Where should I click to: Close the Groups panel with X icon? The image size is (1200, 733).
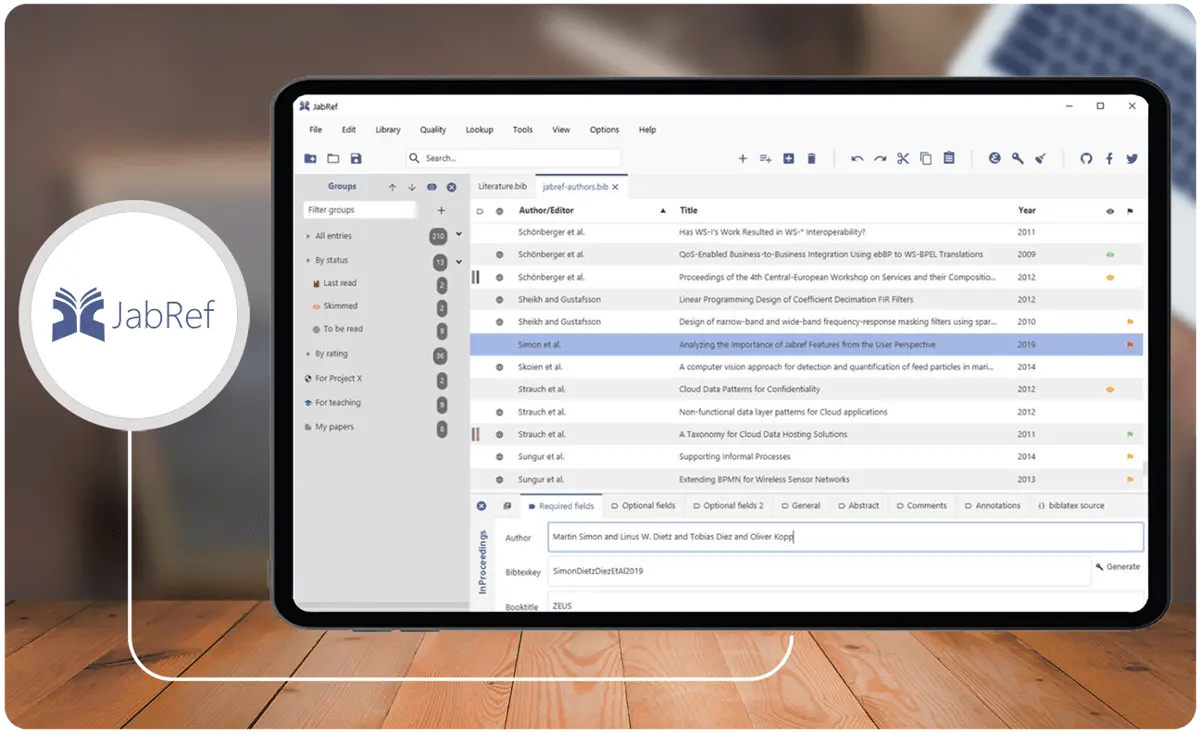452,187
